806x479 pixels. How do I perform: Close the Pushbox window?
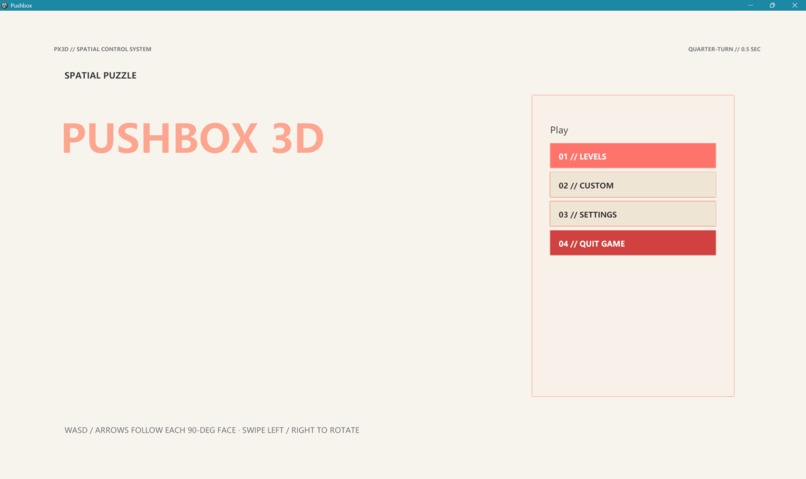(794, 5)
